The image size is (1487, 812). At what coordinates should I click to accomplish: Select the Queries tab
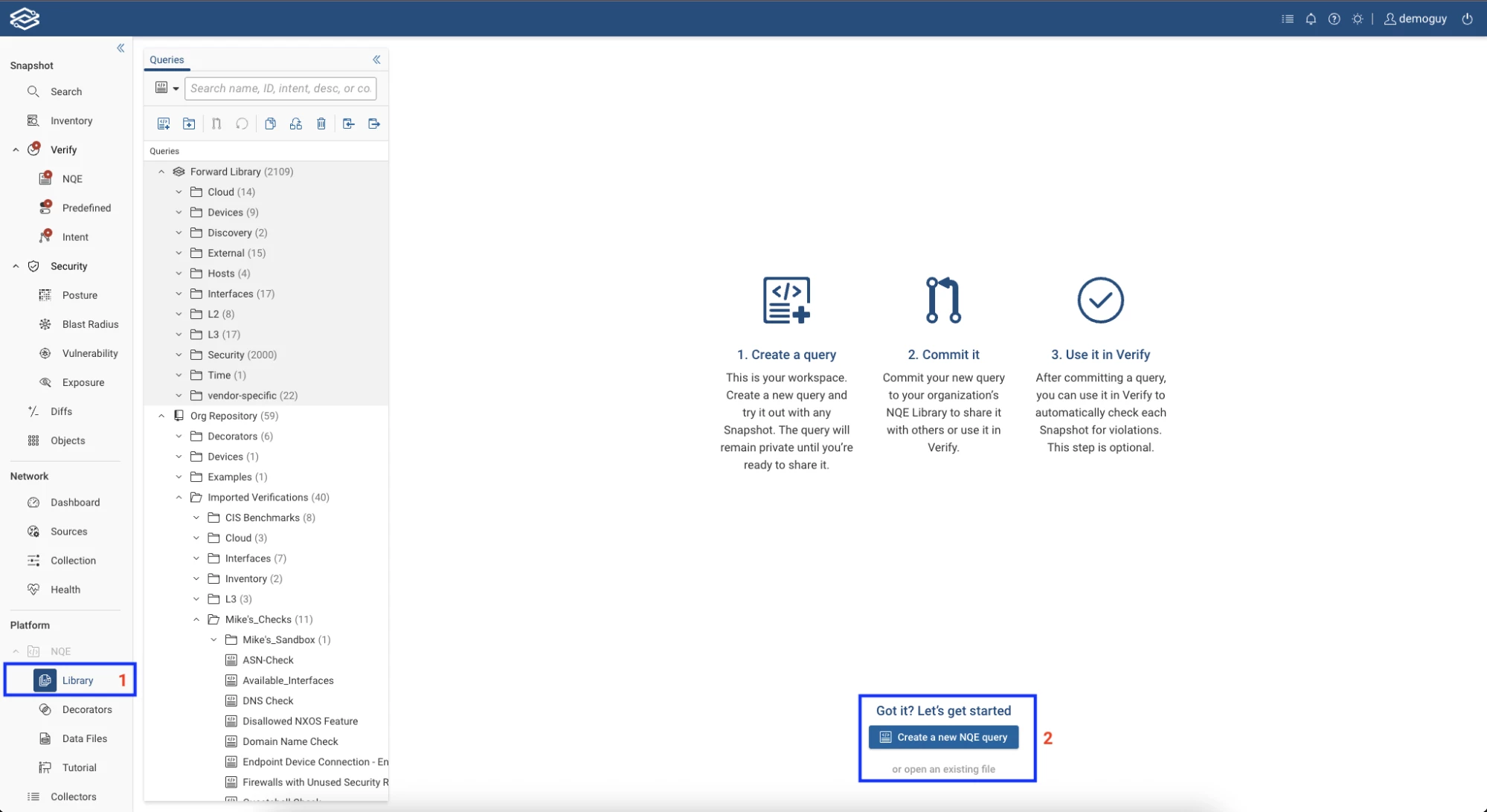[x=167, y=59]
